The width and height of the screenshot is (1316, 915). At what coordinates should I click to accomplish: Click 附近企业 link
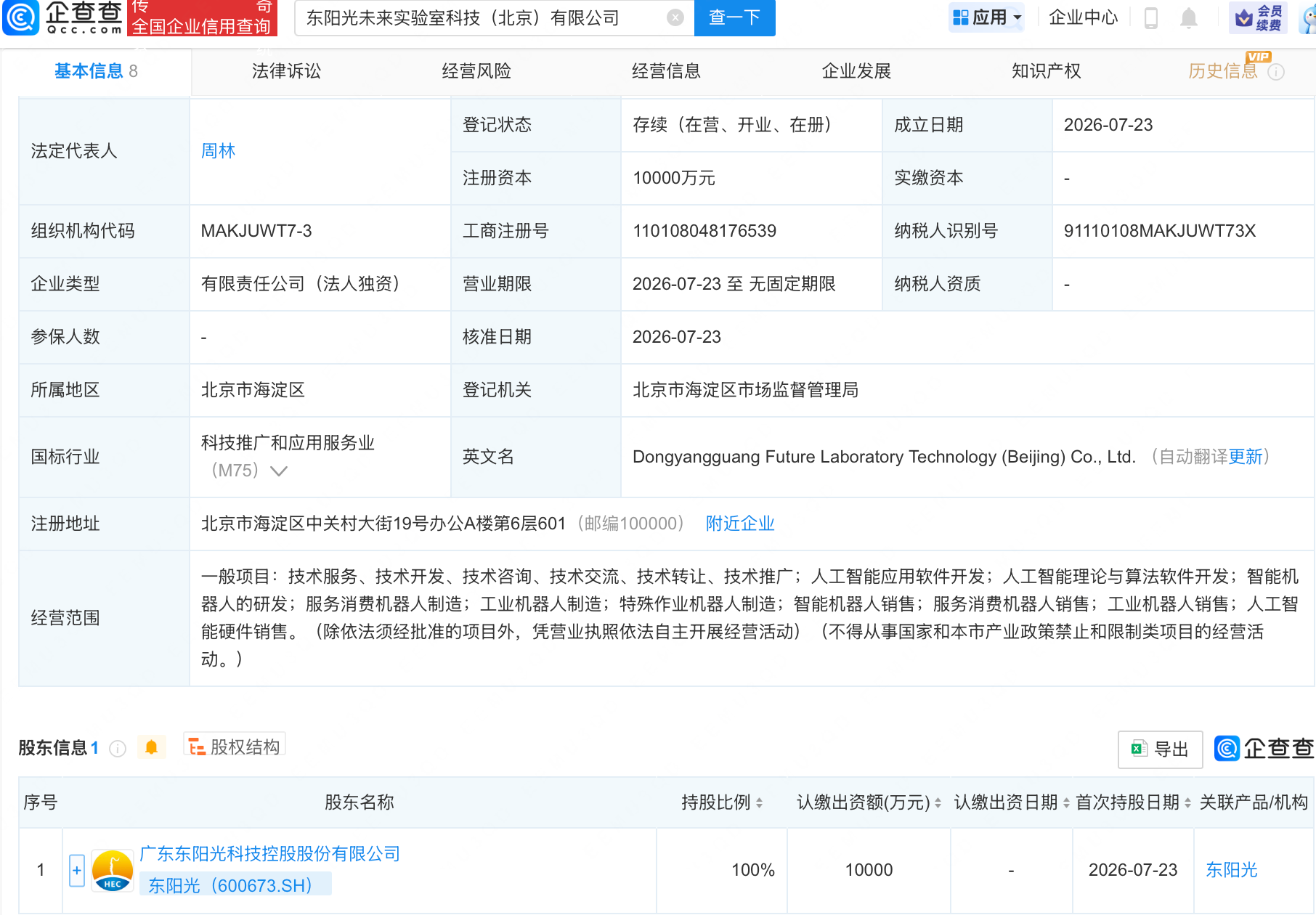coord(740,524)
